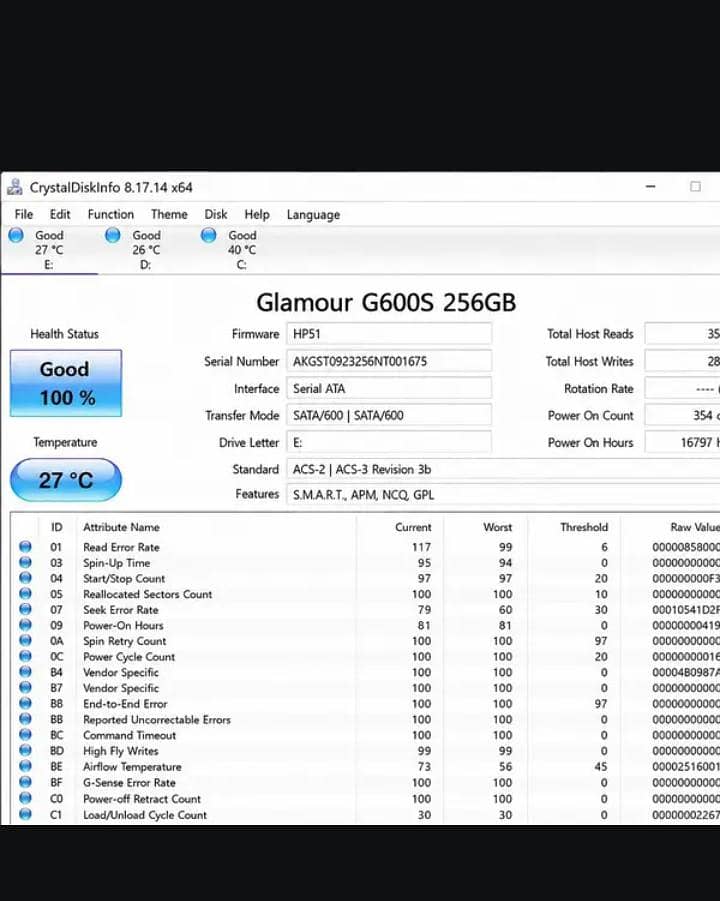Image resolution: width=720 pixels, height=901 pixels.
Task: Click the 27 °C temperature button
Action: [66, 480]
